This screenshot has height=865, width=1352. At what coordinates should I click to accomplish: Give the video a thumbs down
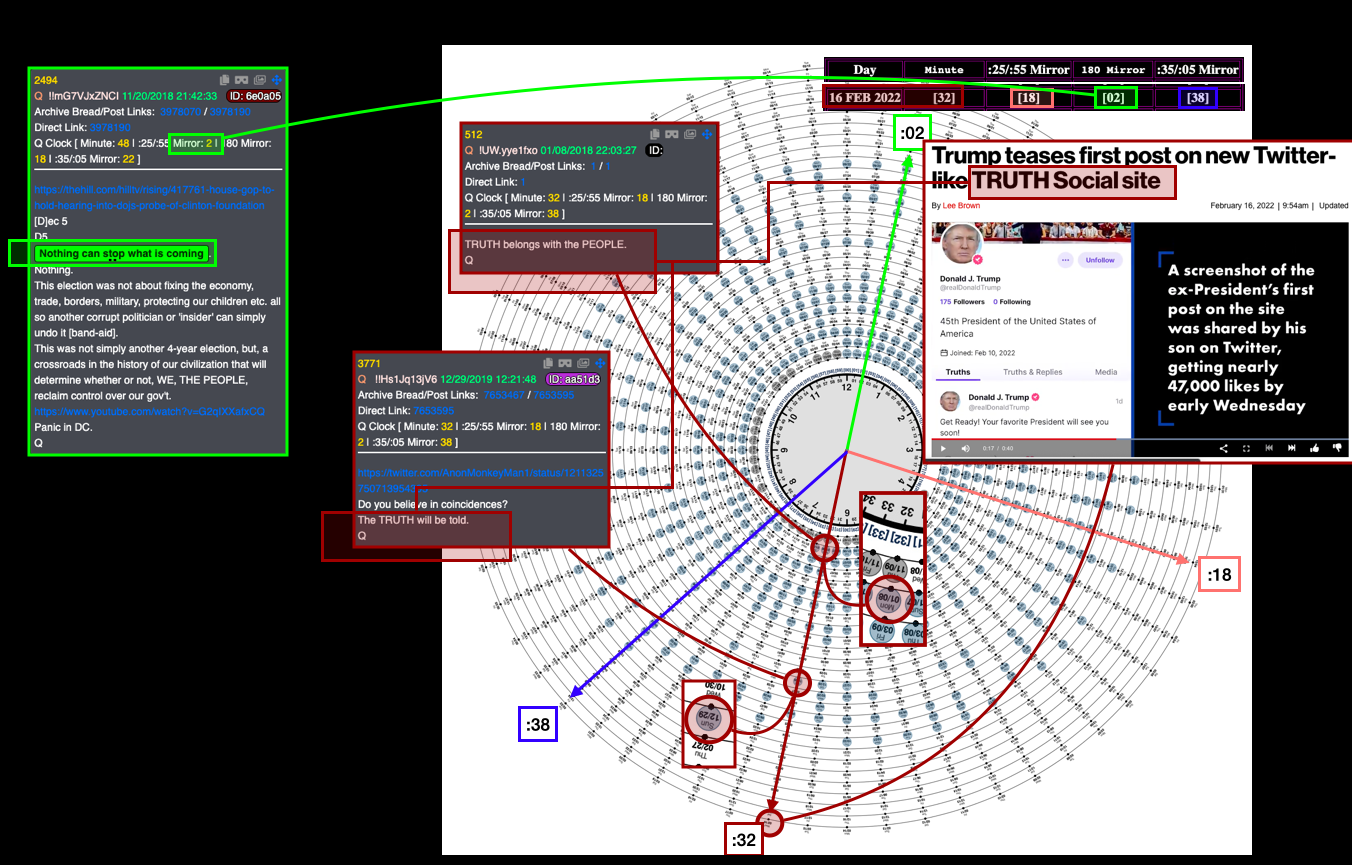[x=1337, y=448]
